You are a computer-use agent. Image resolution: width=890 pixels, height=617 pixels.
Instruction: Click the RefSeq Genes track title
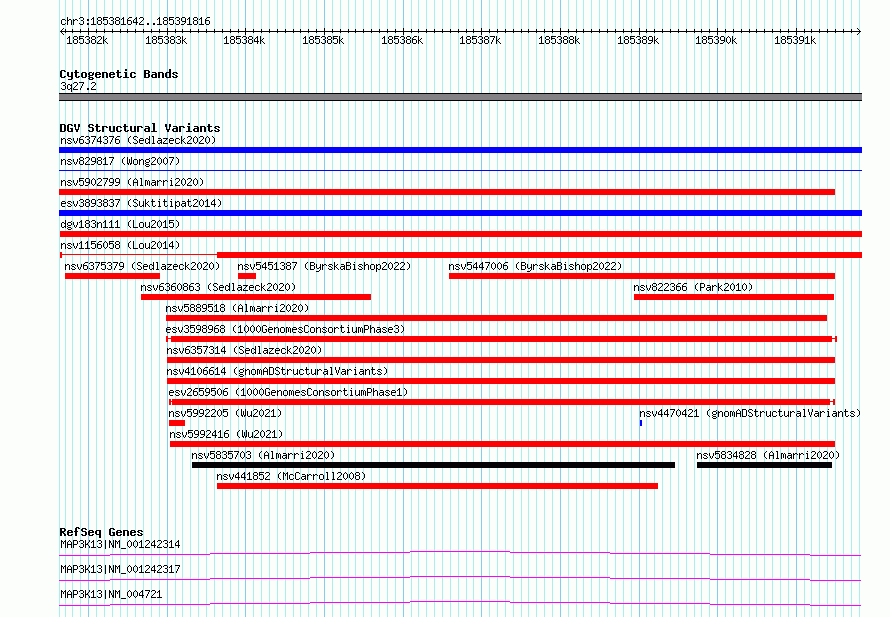point(102,532)
